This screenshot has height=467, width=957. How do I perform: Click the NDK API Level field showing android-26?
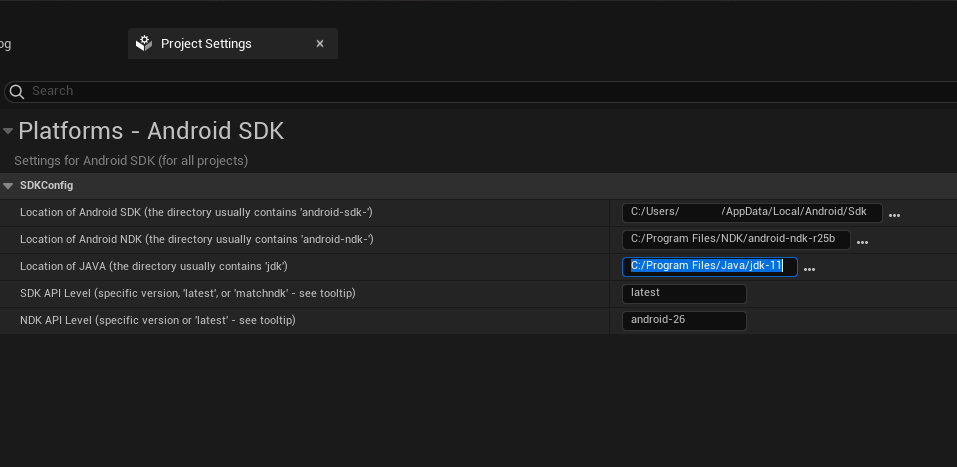coord(684,320)
